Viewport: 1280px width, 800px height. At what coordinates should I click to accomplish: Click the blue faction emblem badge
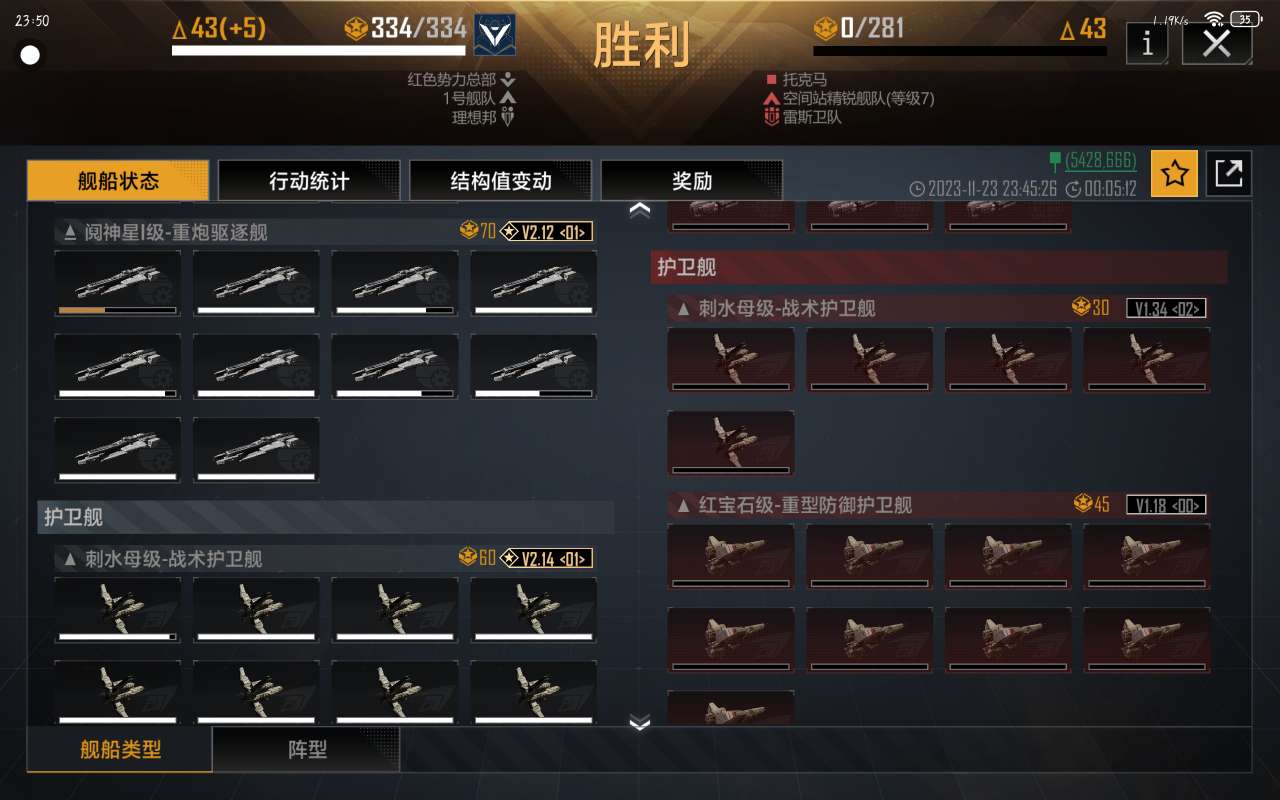coord(494,35)
